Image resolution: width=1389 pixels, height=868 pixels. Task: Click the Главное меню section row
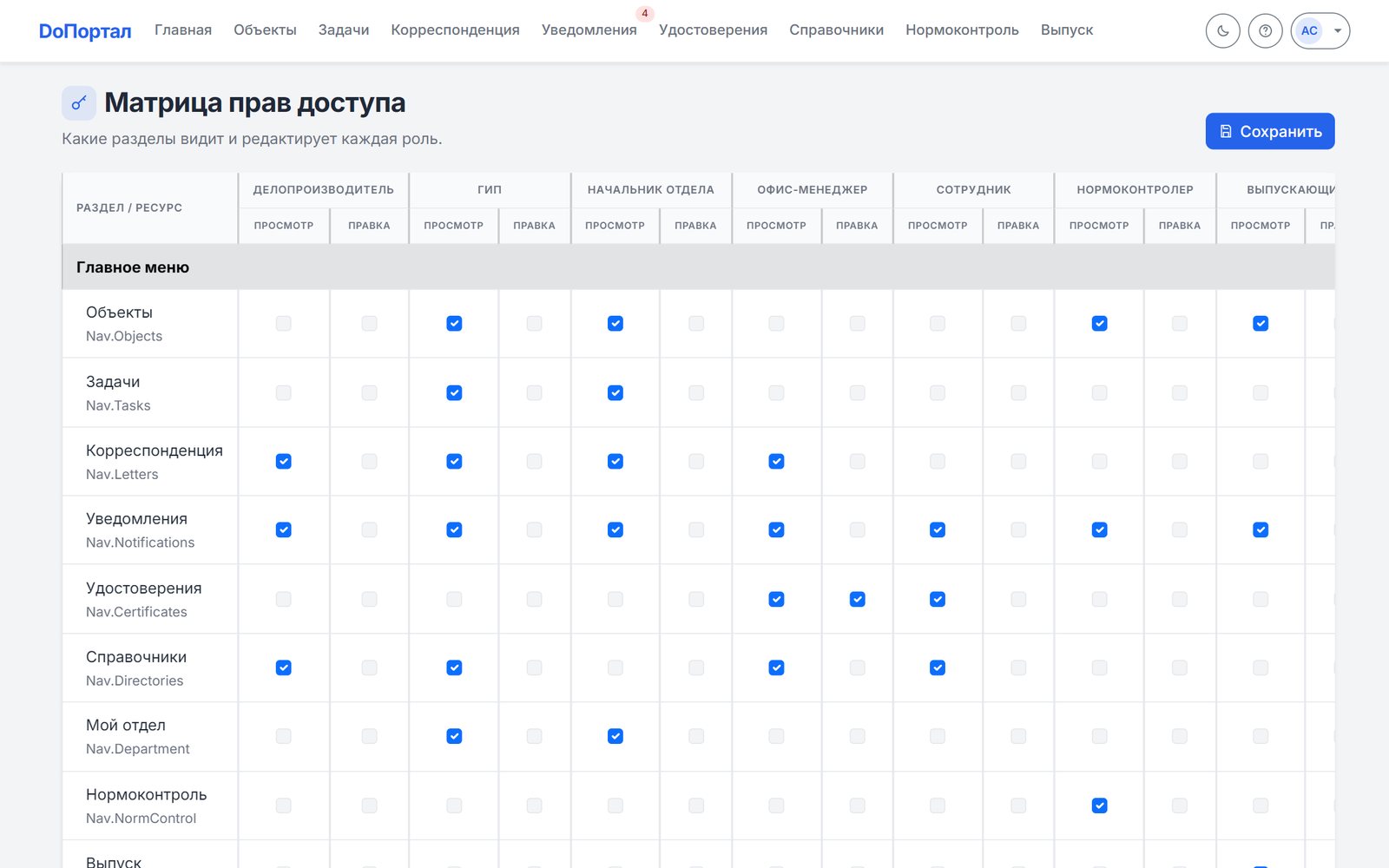coord(699,267)
